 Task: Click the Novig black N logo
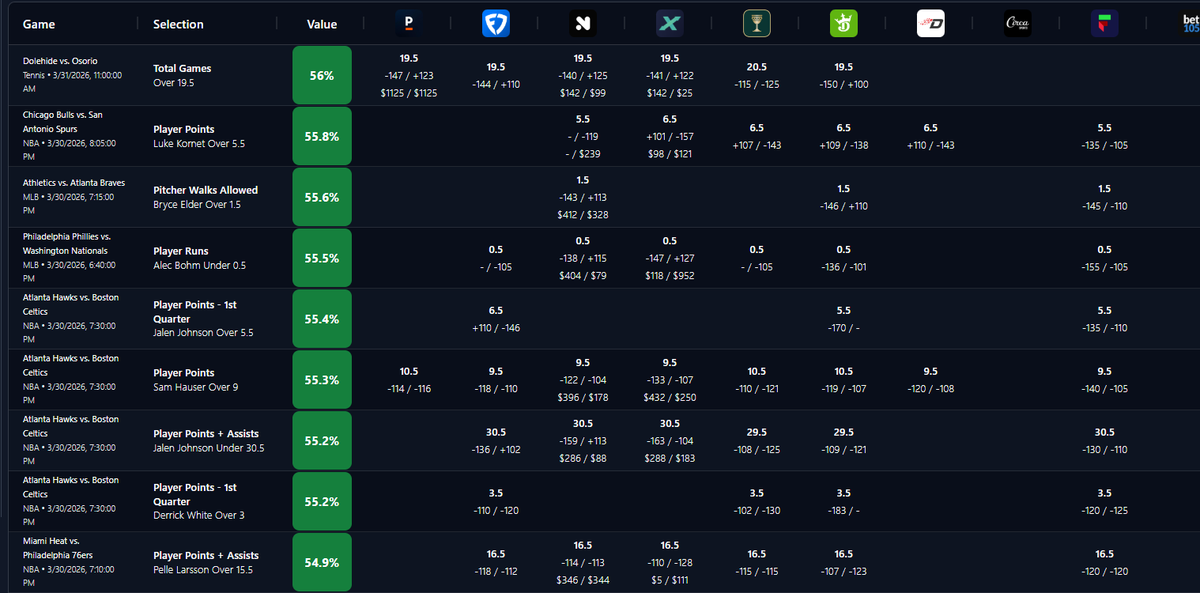point(583,24)
